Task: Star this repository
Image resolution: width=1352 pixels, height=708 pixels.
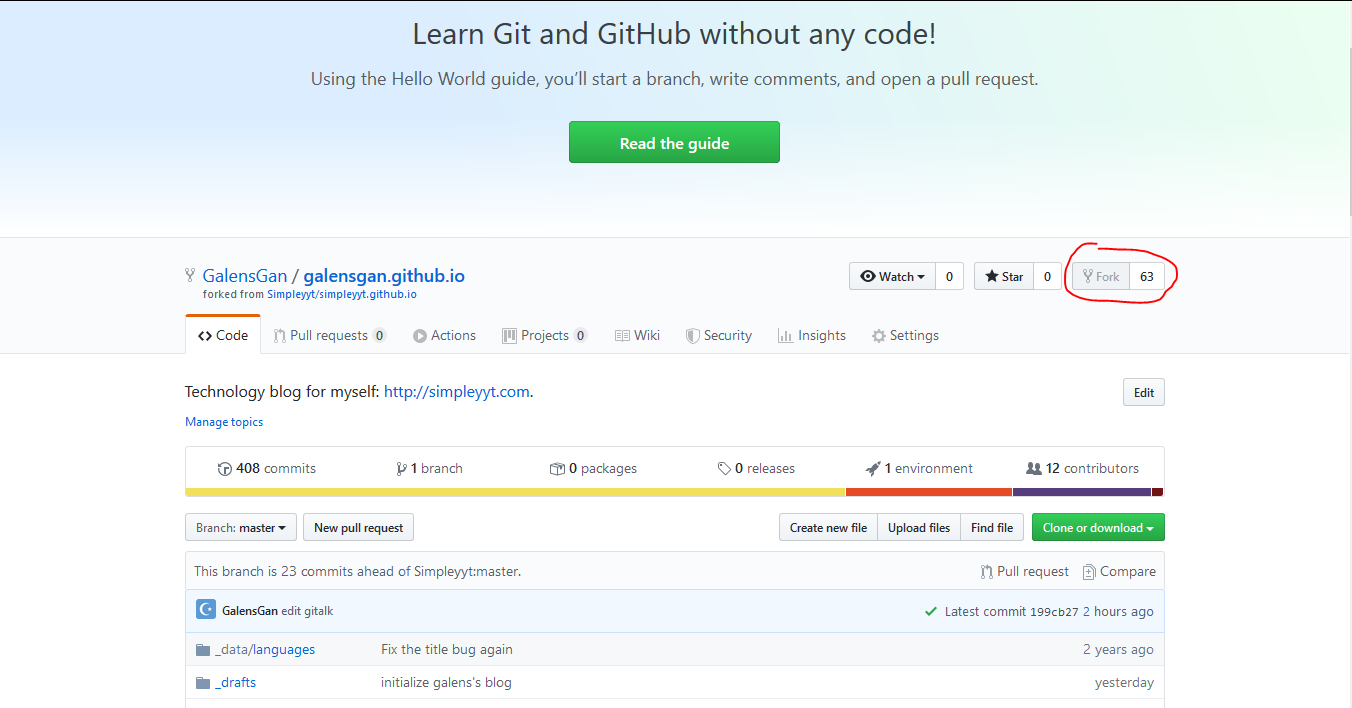Action: click(1004, 277)
